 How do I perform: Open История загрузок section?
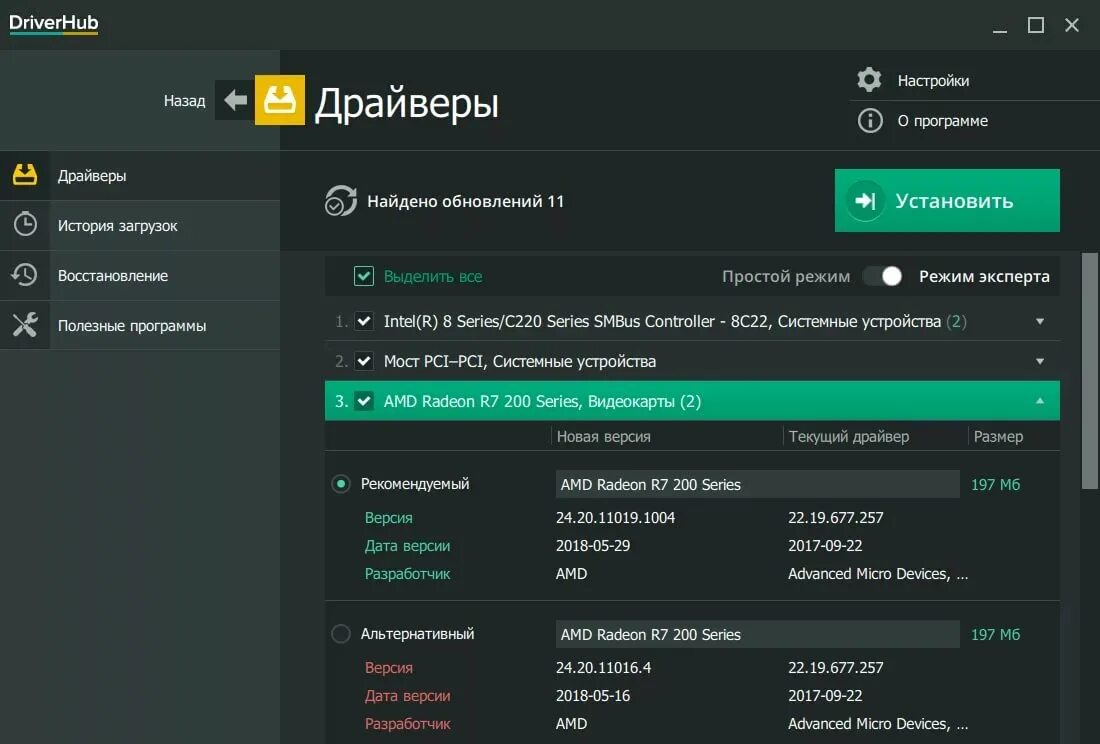click(140, 226)
